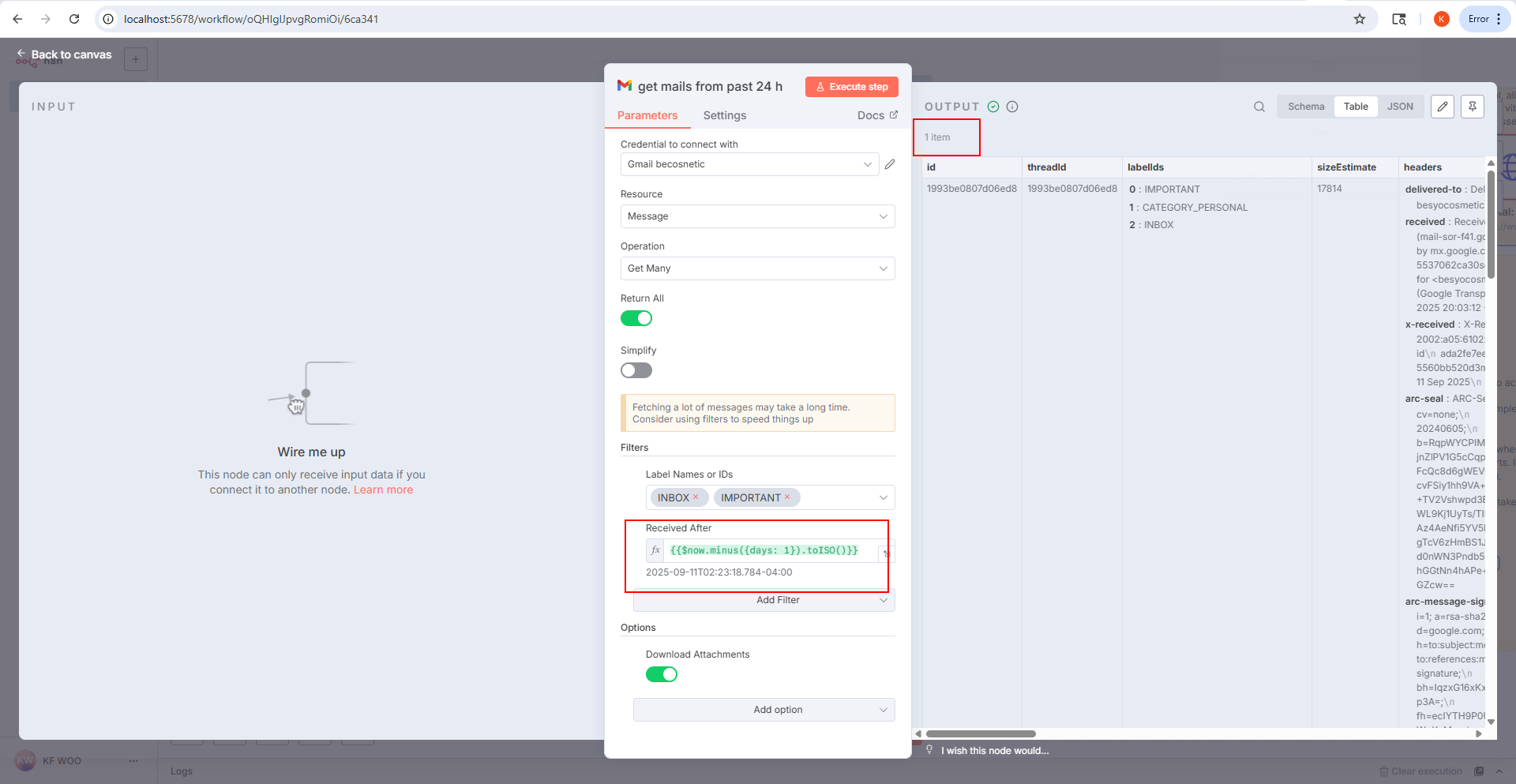The image size is (1516, 784).
Task: Open the Chrome profile avatar K
Action: point(1442,19)
